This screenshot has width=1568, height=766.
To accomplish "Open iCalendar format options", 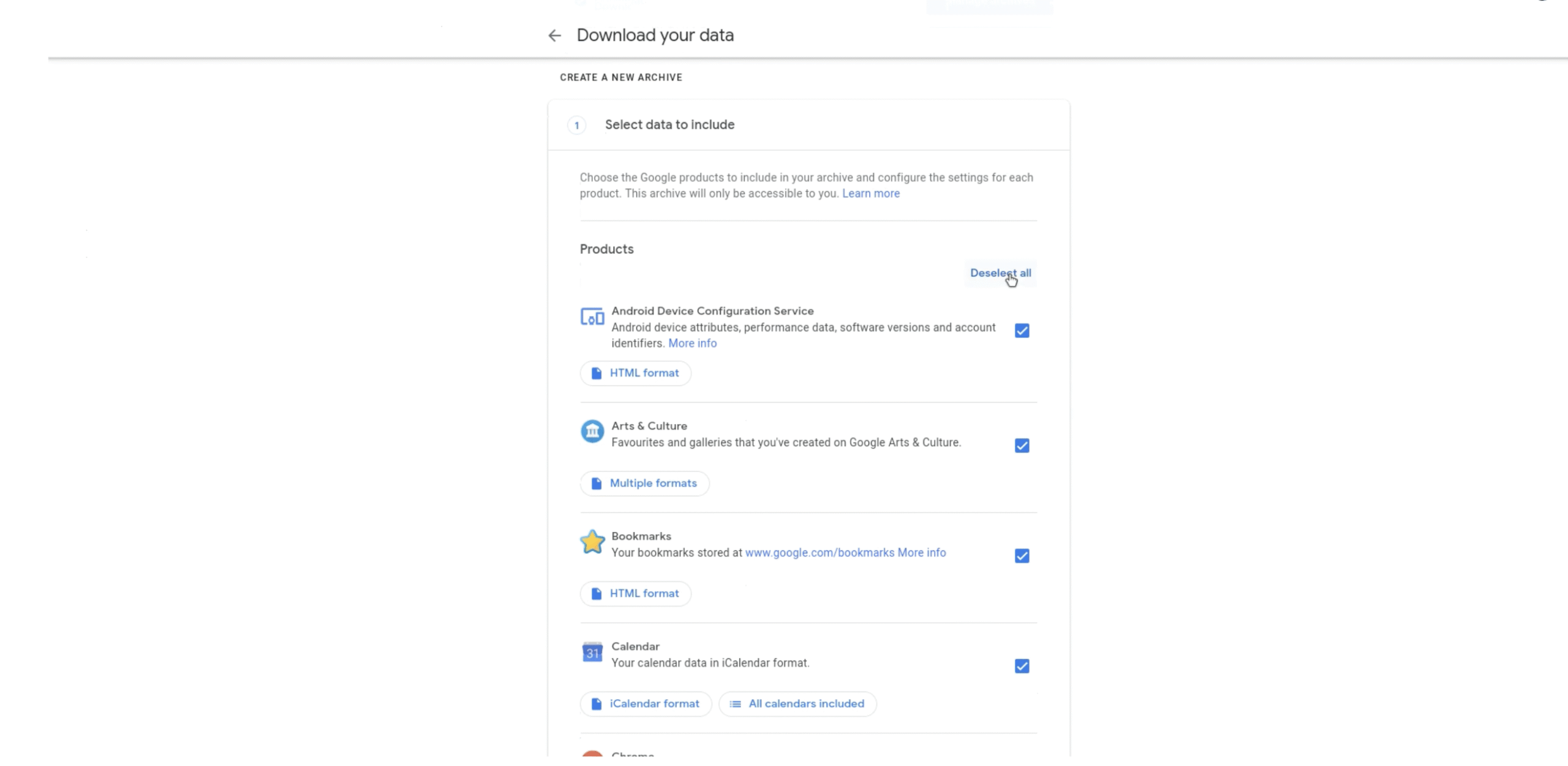I will (x=646, y=704).
